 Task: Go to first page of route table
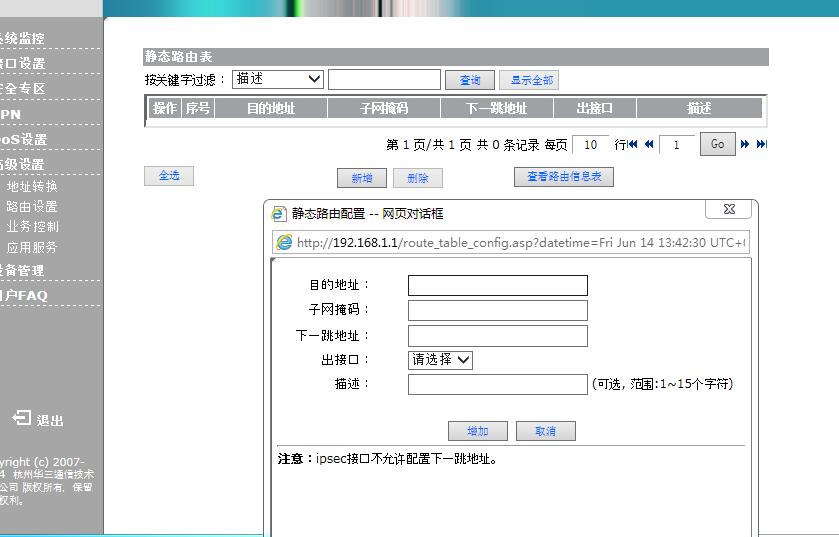click(632, 144)
